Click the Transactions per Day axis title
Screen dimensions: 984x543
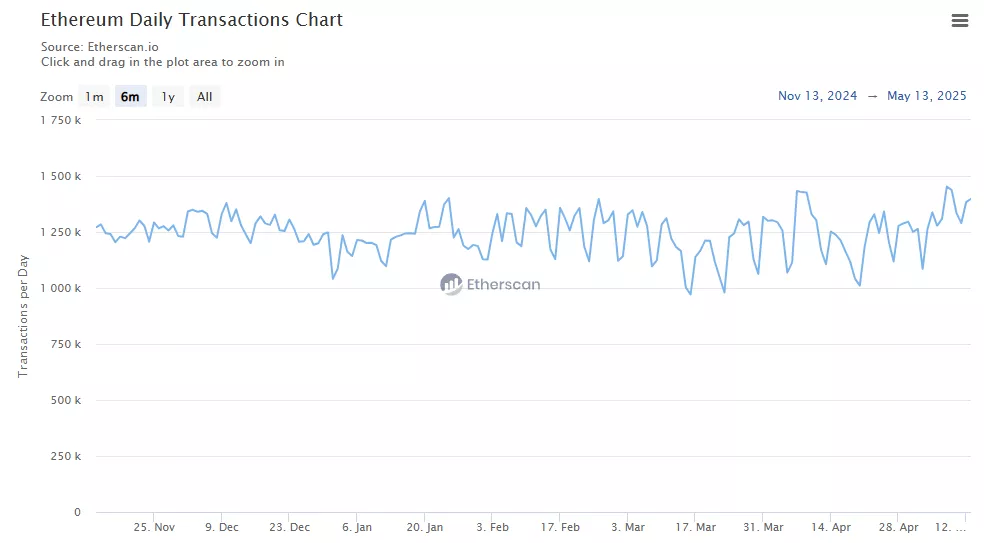click(22, 317)
